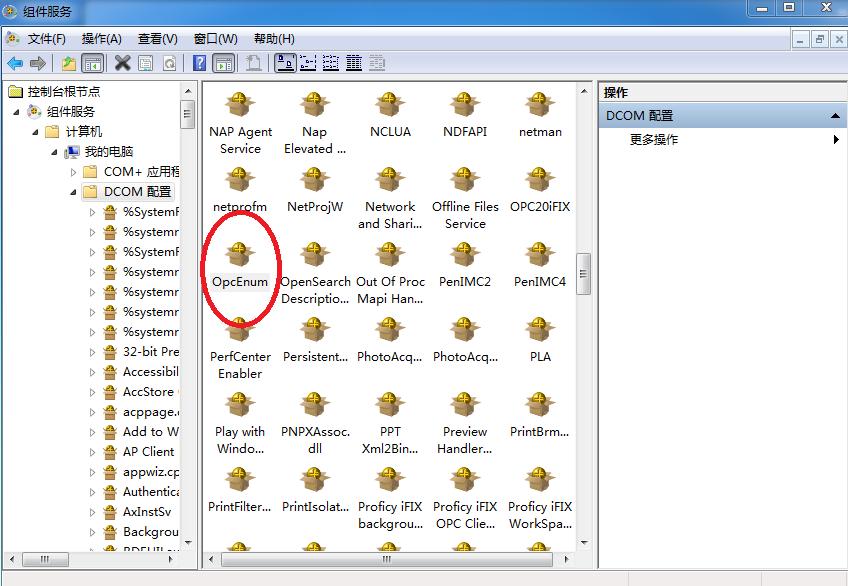Collapse the DCOM 配置 tree node
Viewport: 848px width, 586px height.
pyautogui.click(x=72, y=191)
